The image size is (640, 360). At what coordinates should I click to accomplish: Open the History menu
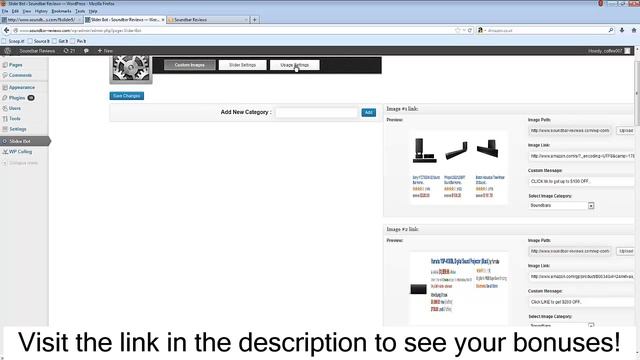click(x=41, y=11)
